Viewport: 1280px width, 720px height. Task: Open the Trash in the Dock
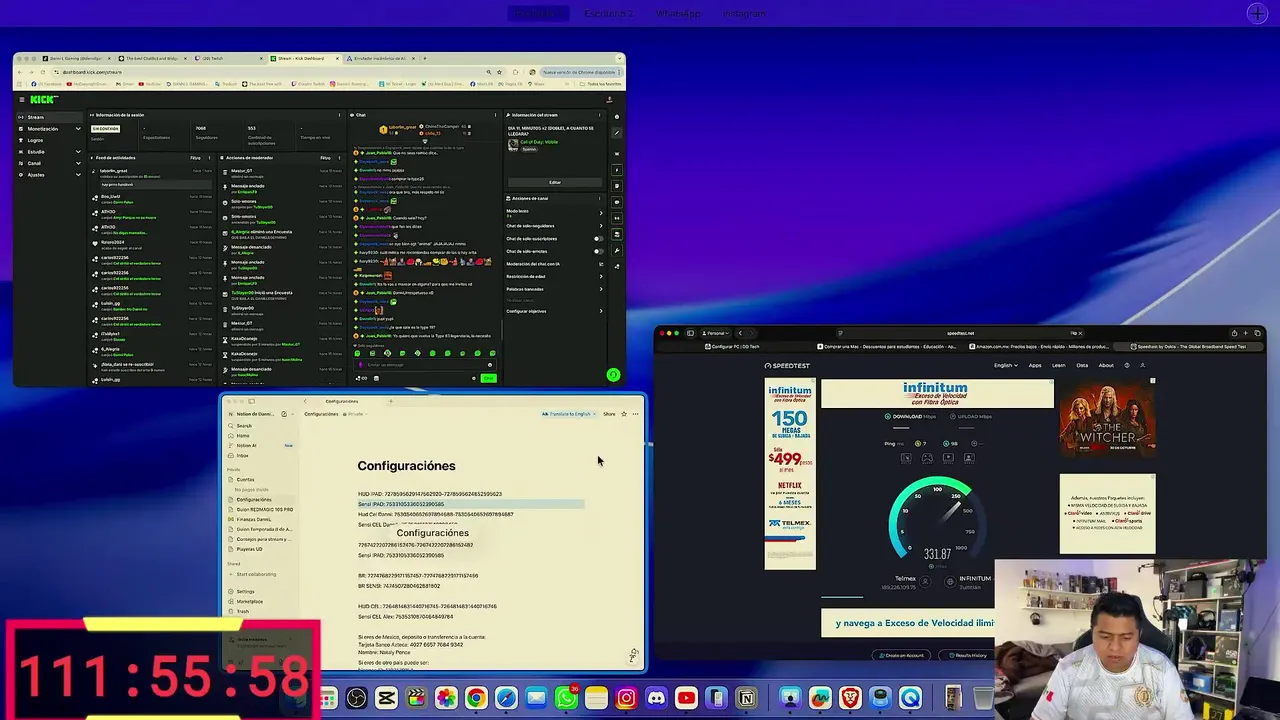(984, 697)
